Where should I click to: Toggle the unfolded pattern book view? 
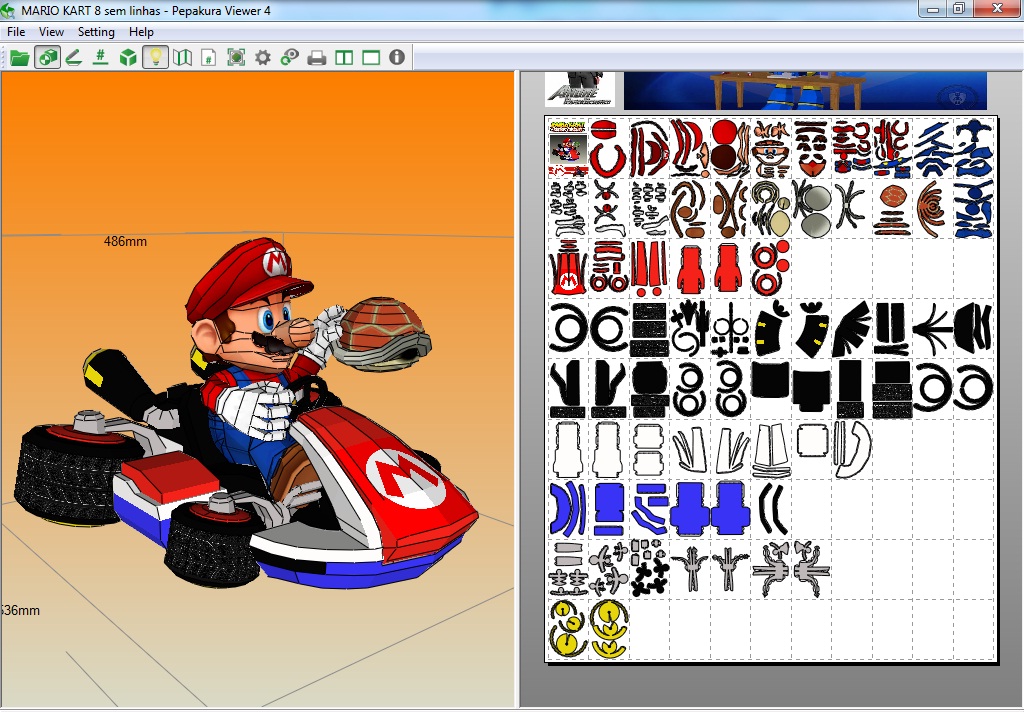184,57
